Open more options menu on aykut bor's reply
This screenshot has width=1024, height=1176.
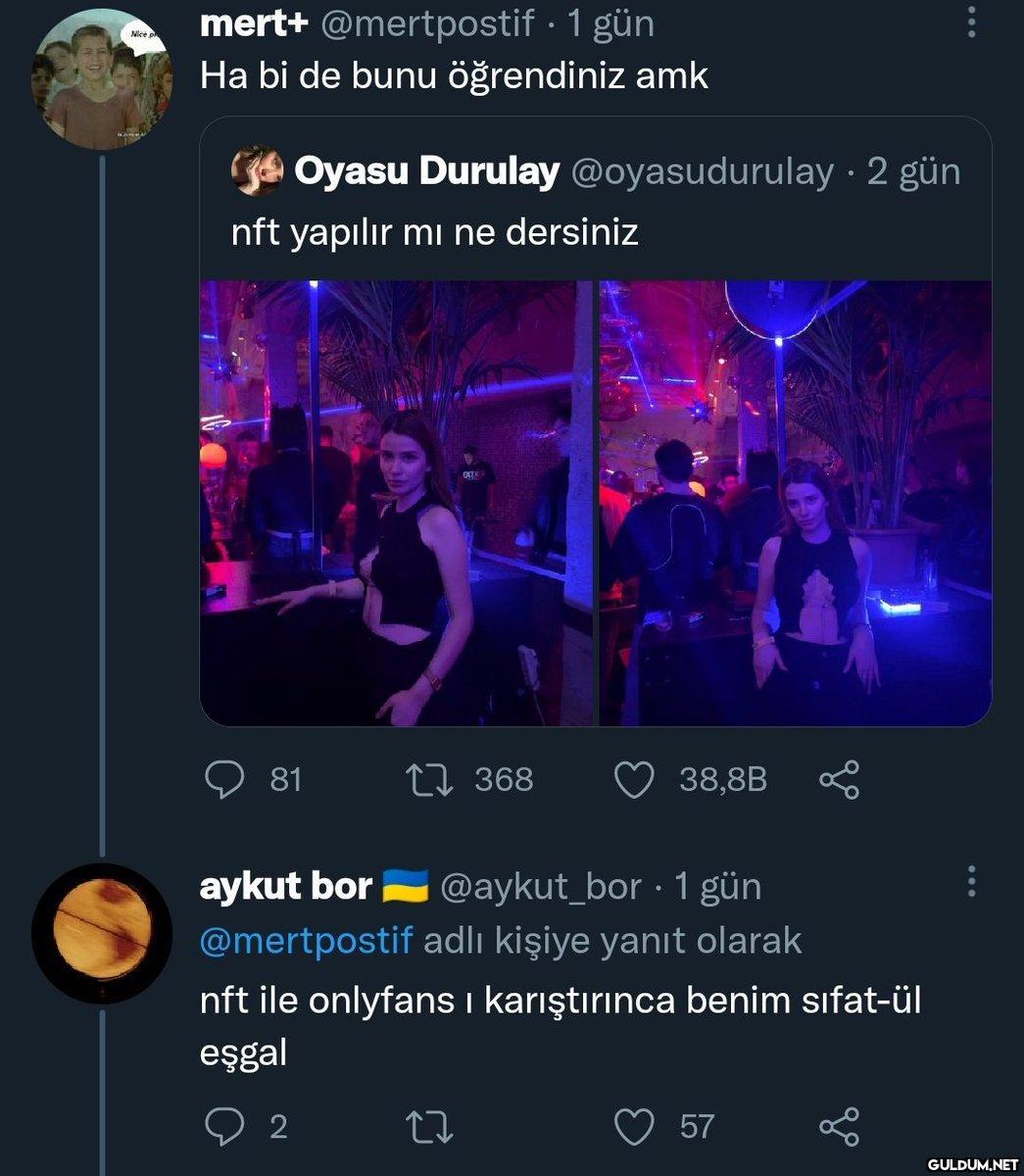point(971,882)
